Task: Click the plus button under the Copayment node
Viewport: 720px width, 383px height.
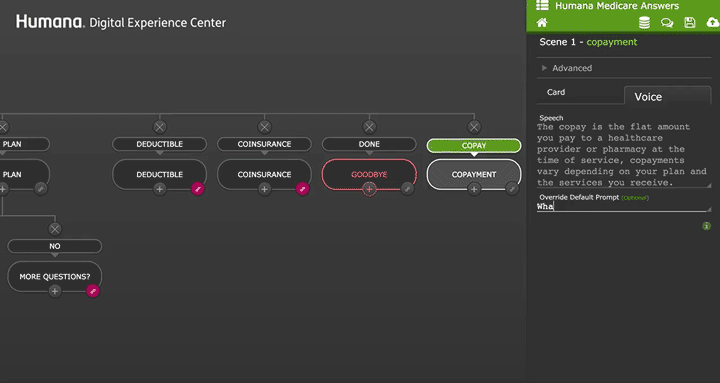Action: (474, 189)
